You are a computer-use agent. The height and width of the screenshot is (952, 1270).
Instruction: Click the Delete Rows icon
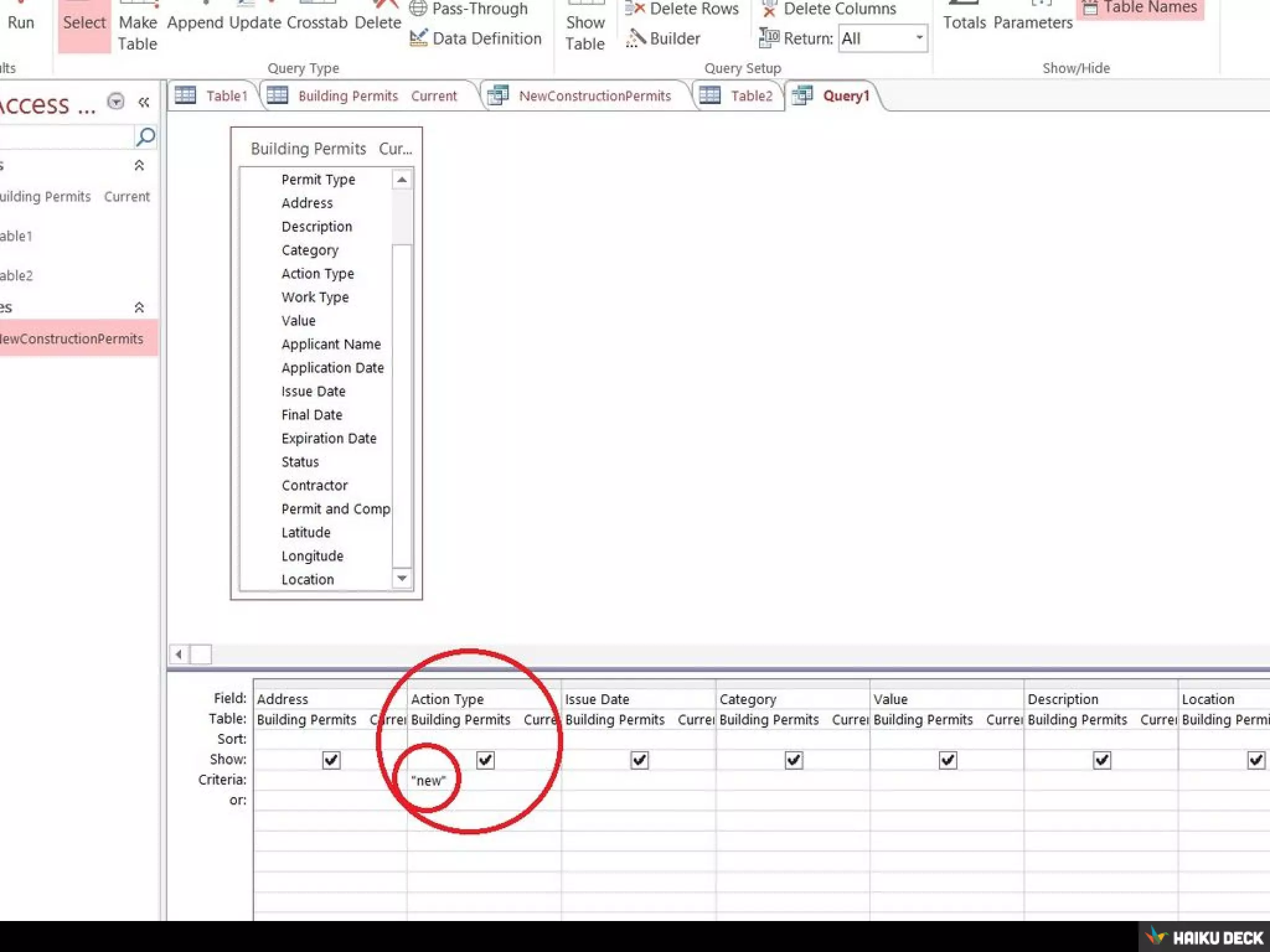coord(635,9)
